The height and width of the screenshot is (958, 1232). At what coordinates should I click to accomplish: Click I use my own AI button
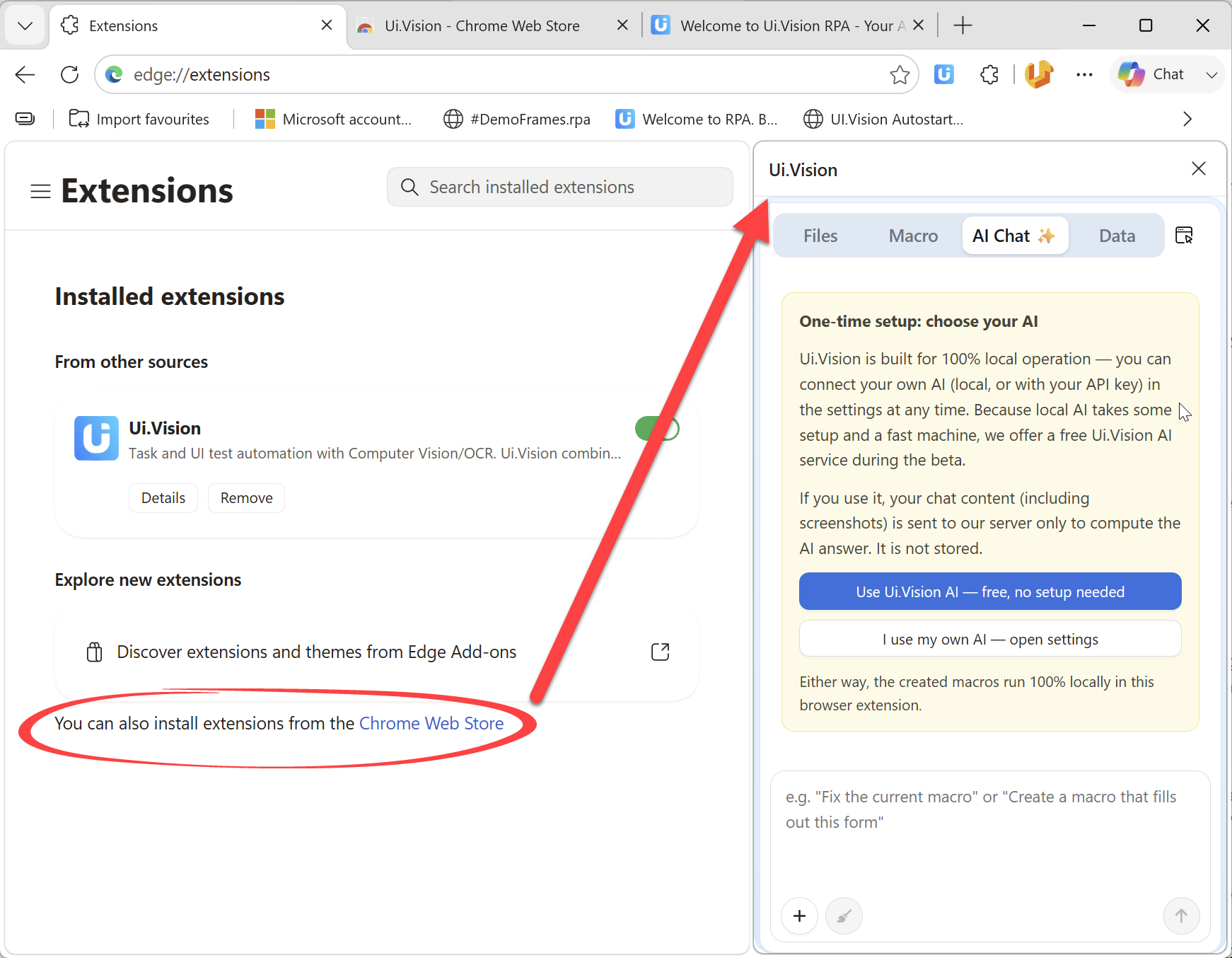point(990,639)
